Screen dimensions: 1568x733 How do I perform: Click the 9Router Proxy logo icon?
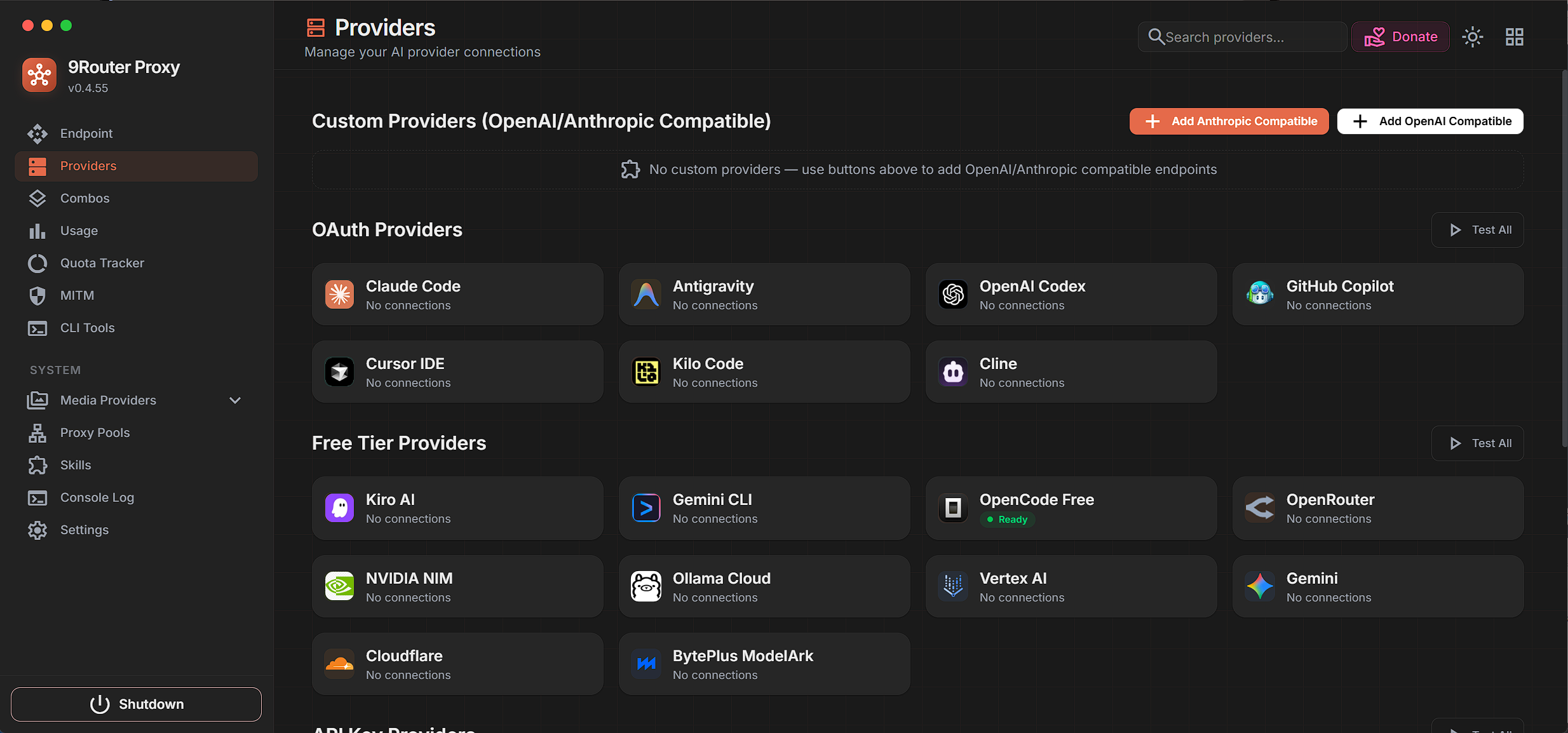tap(39, 75)
